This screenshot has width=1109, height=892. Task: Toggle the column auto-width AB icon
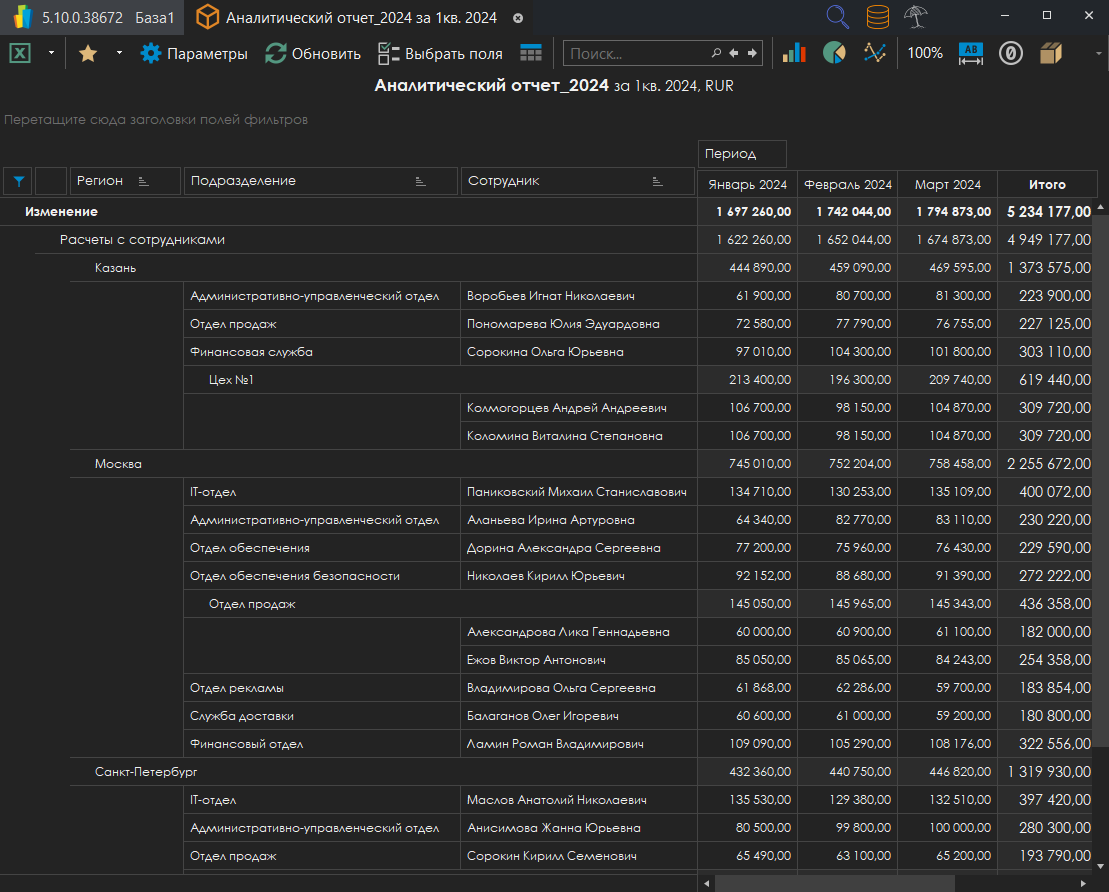pyautogui.click(x=971, y=54)
